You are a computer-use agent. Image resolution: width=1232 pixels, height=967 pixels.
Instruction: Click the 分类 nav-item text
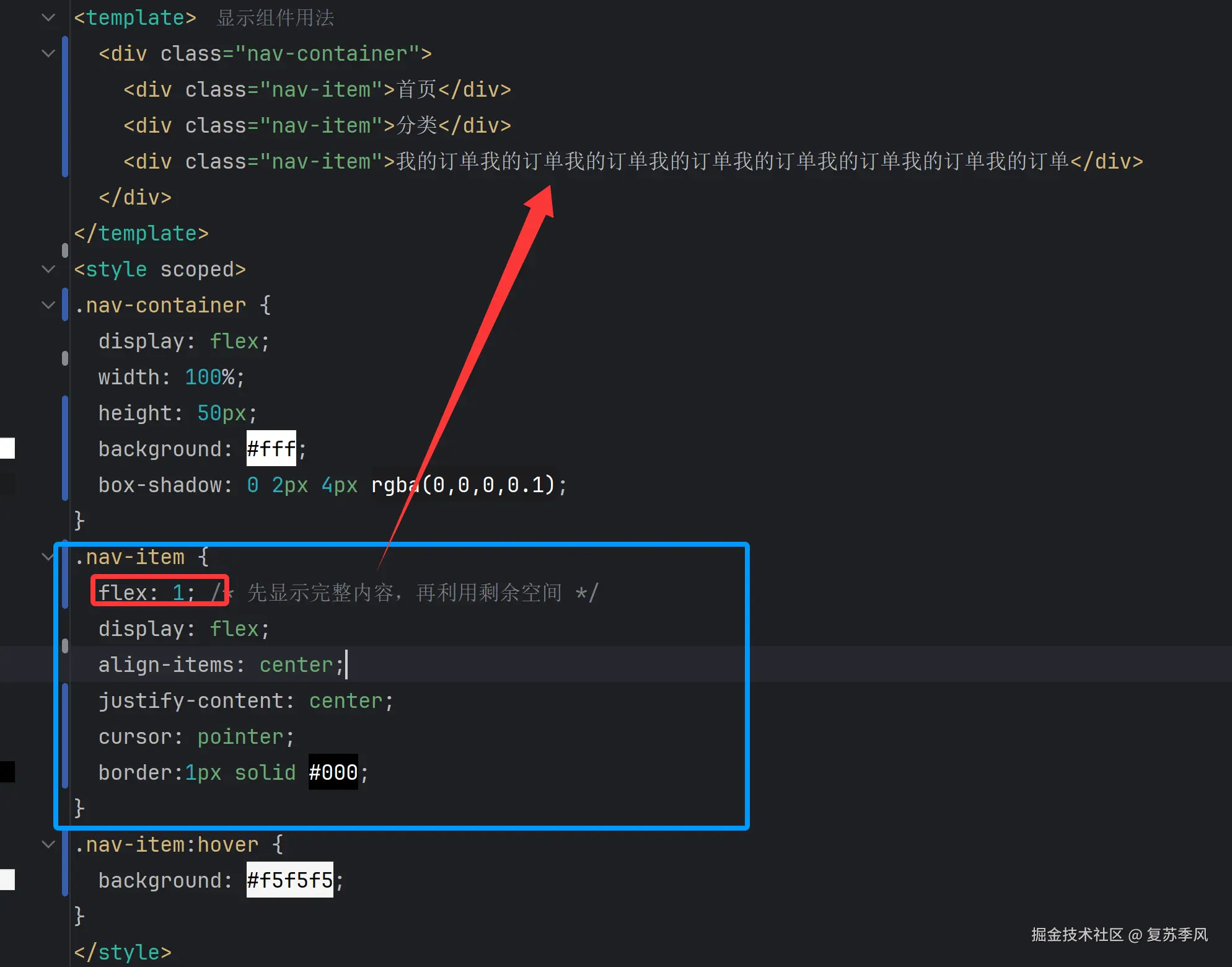point(416,126)
